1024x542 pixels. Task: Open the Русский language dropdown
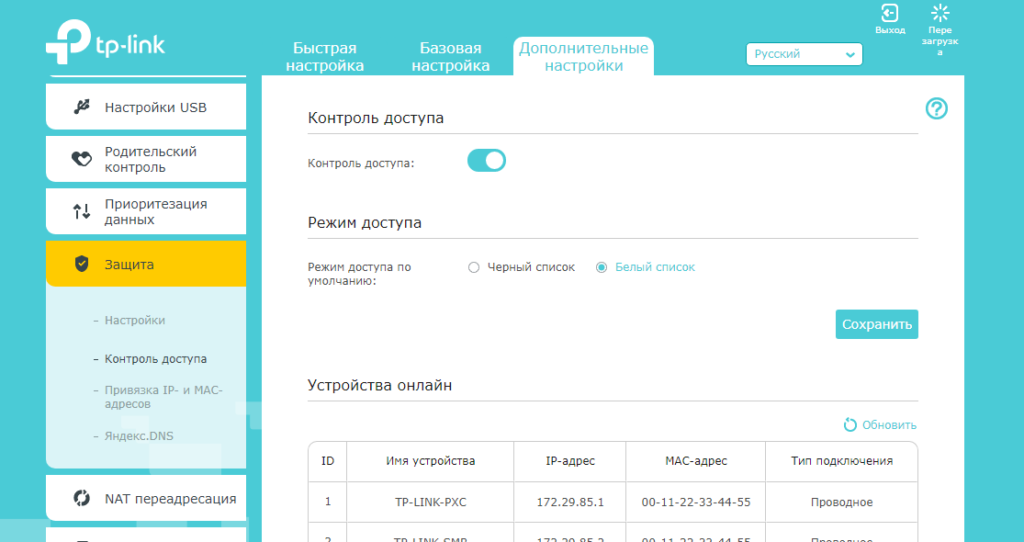tap(804, 54)
